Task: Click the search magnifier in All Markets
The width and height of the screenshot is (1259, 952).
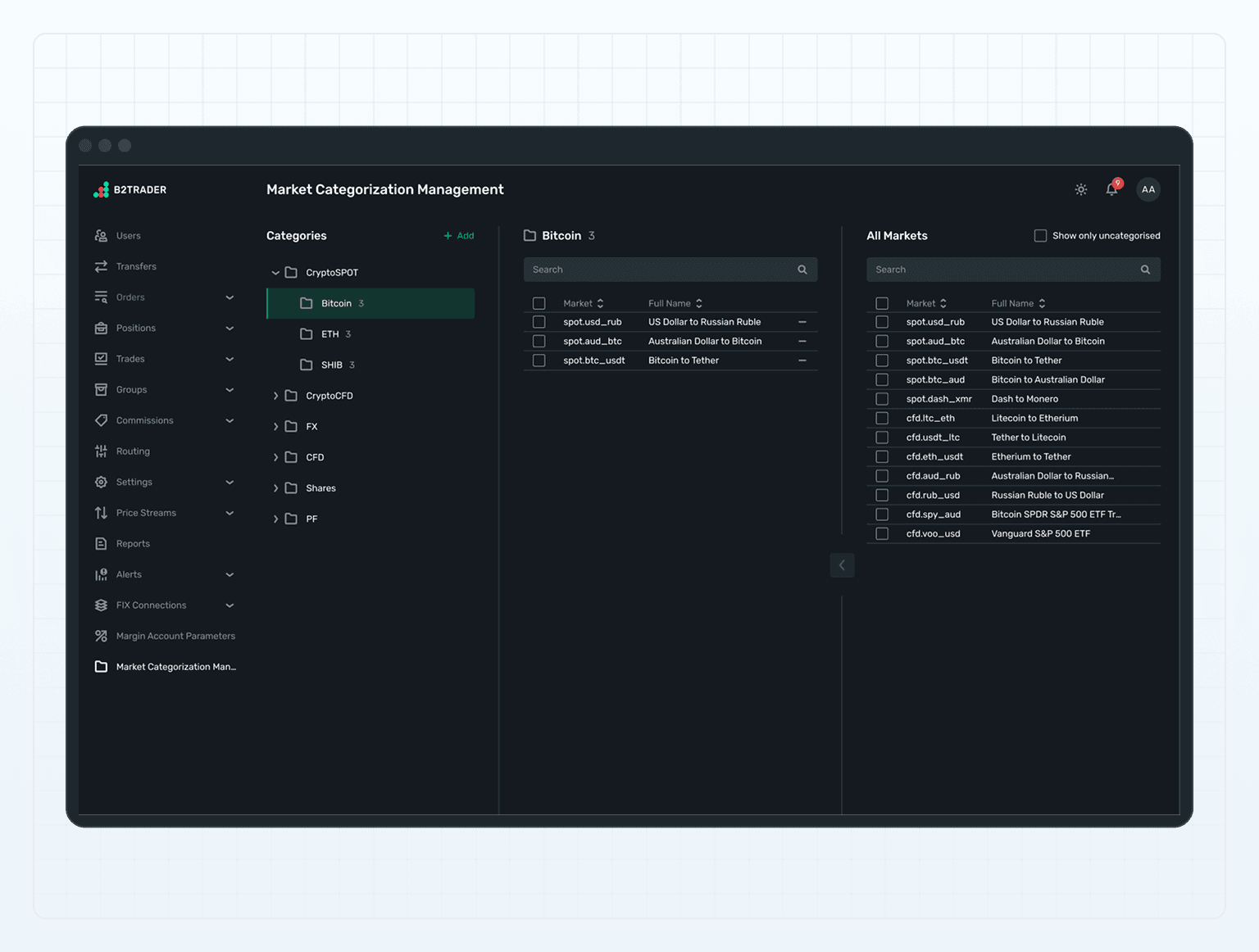Action: [1145, 270]
